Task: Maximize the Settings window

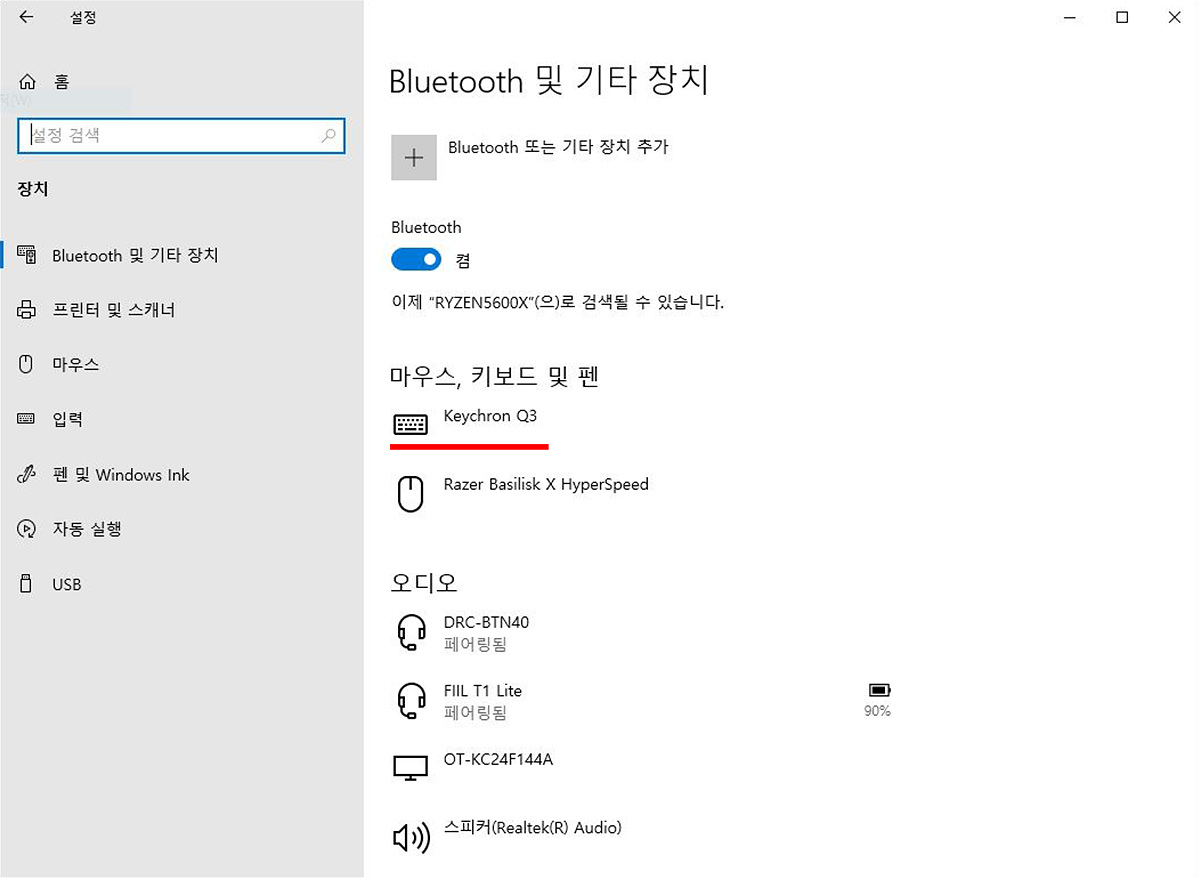Action: pos(1122,17)
